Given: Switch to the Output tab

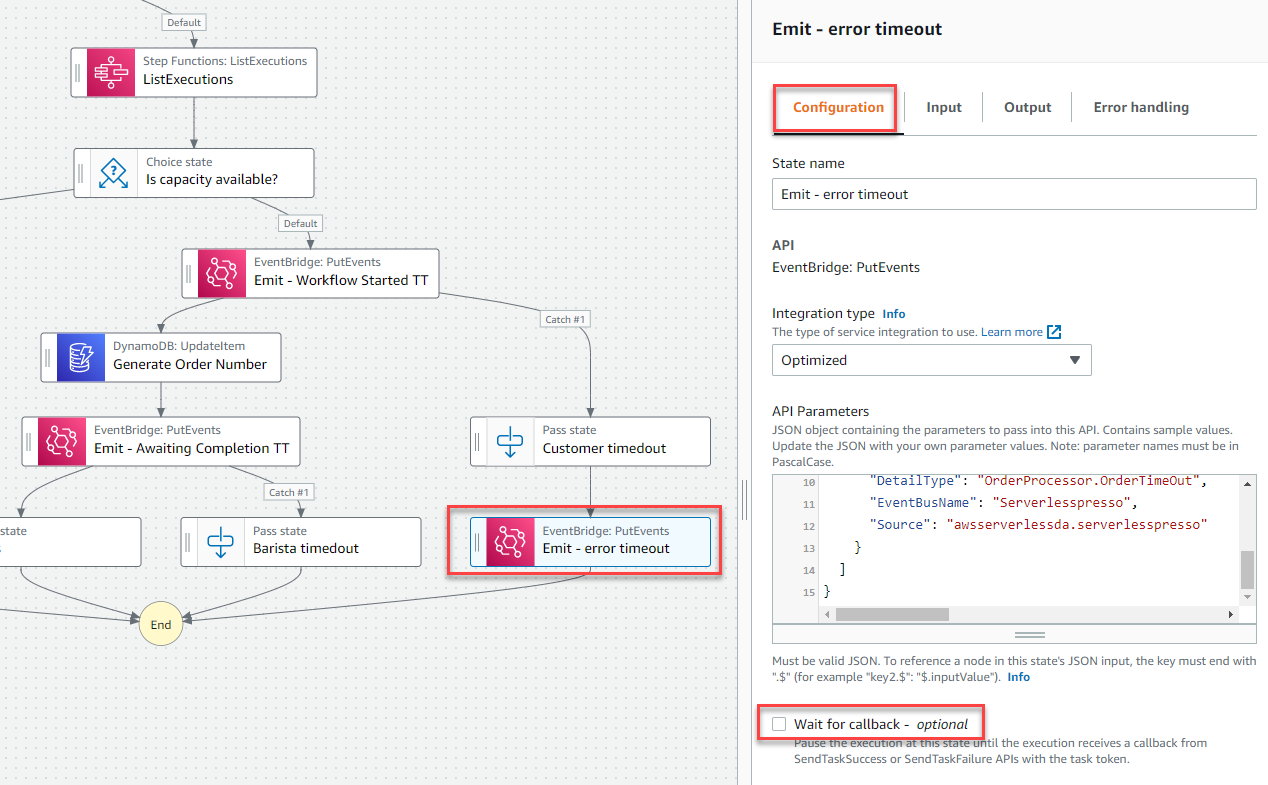Looking at the screenshot, I should click(x=1027, y=107).
